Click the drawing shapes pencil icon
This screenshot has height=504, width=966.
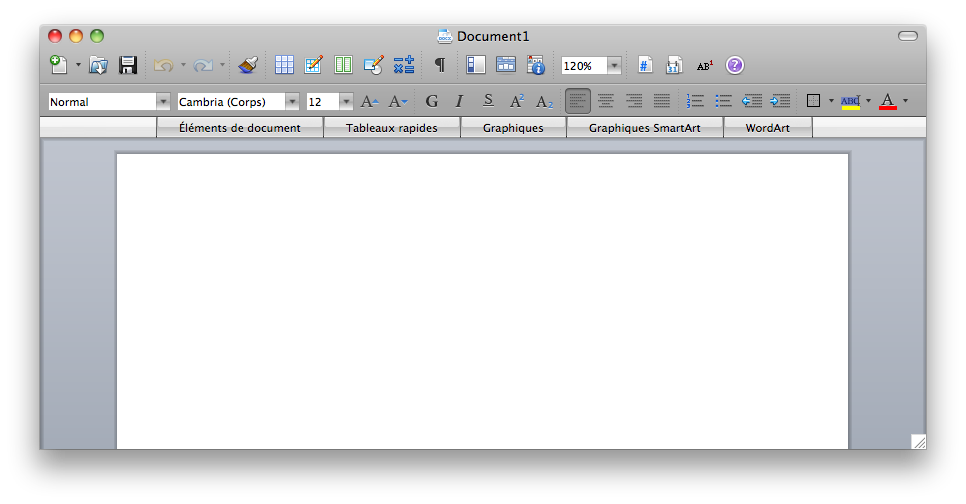click(x=373, y=65)
